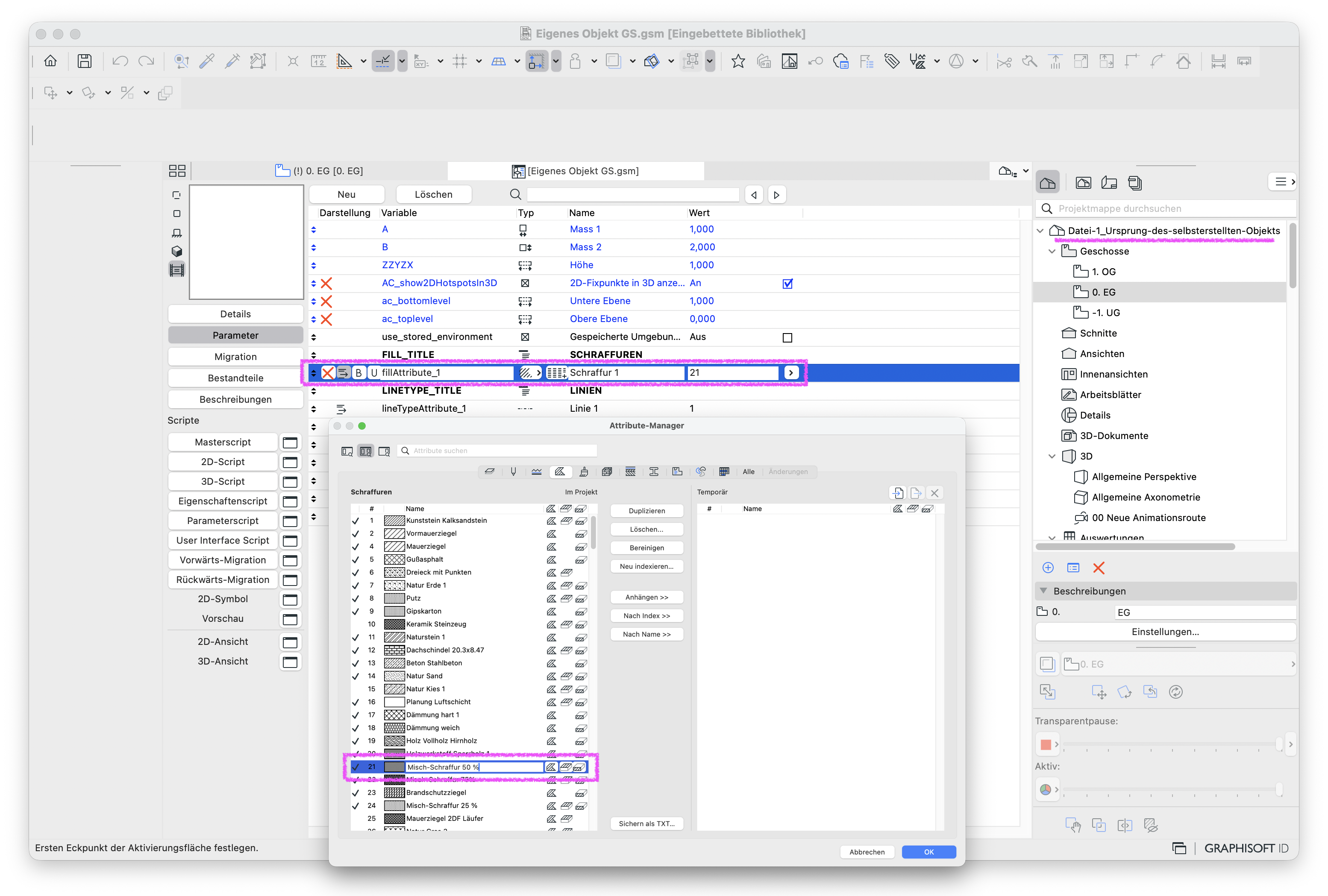The height and width of the screenshot is (896, 1328).
Task: Open Building Materials tab in Attribute-Manager
Action: 607,471
